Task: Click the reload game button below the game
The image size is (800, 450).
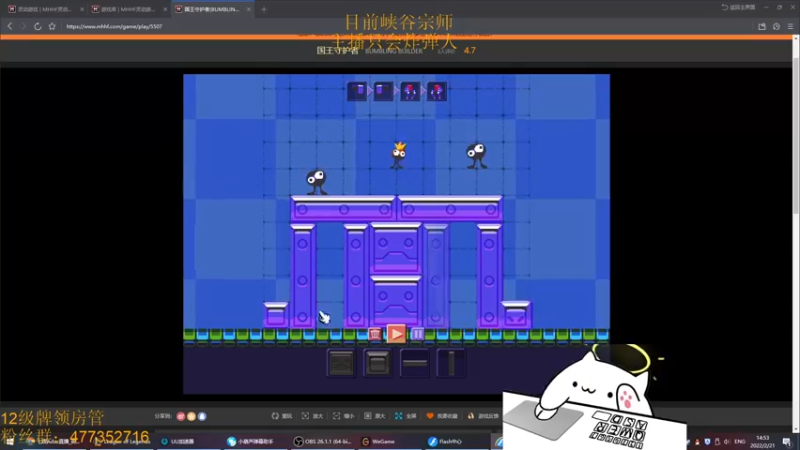Action: point(282,416)
